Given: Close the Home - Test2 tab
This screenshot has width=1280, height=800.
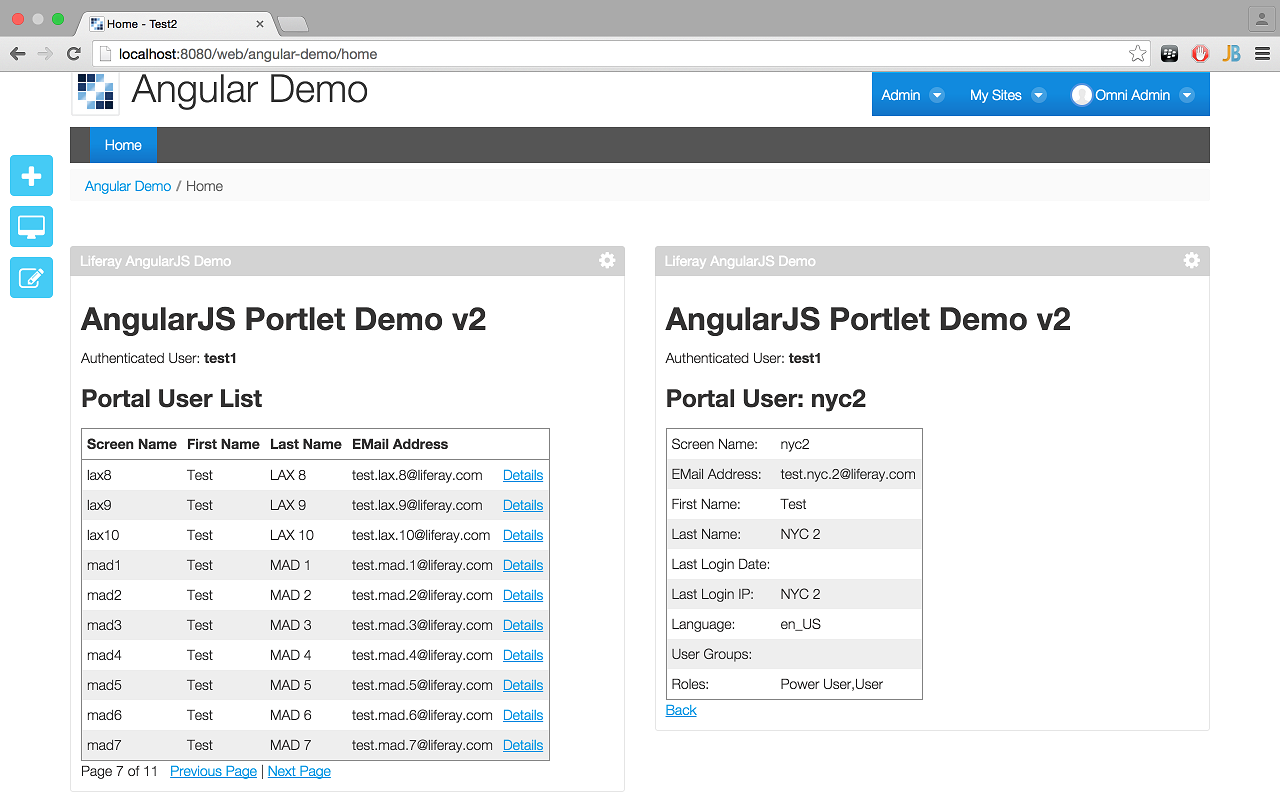Looking at the screenshot, I should coord(260,23).
